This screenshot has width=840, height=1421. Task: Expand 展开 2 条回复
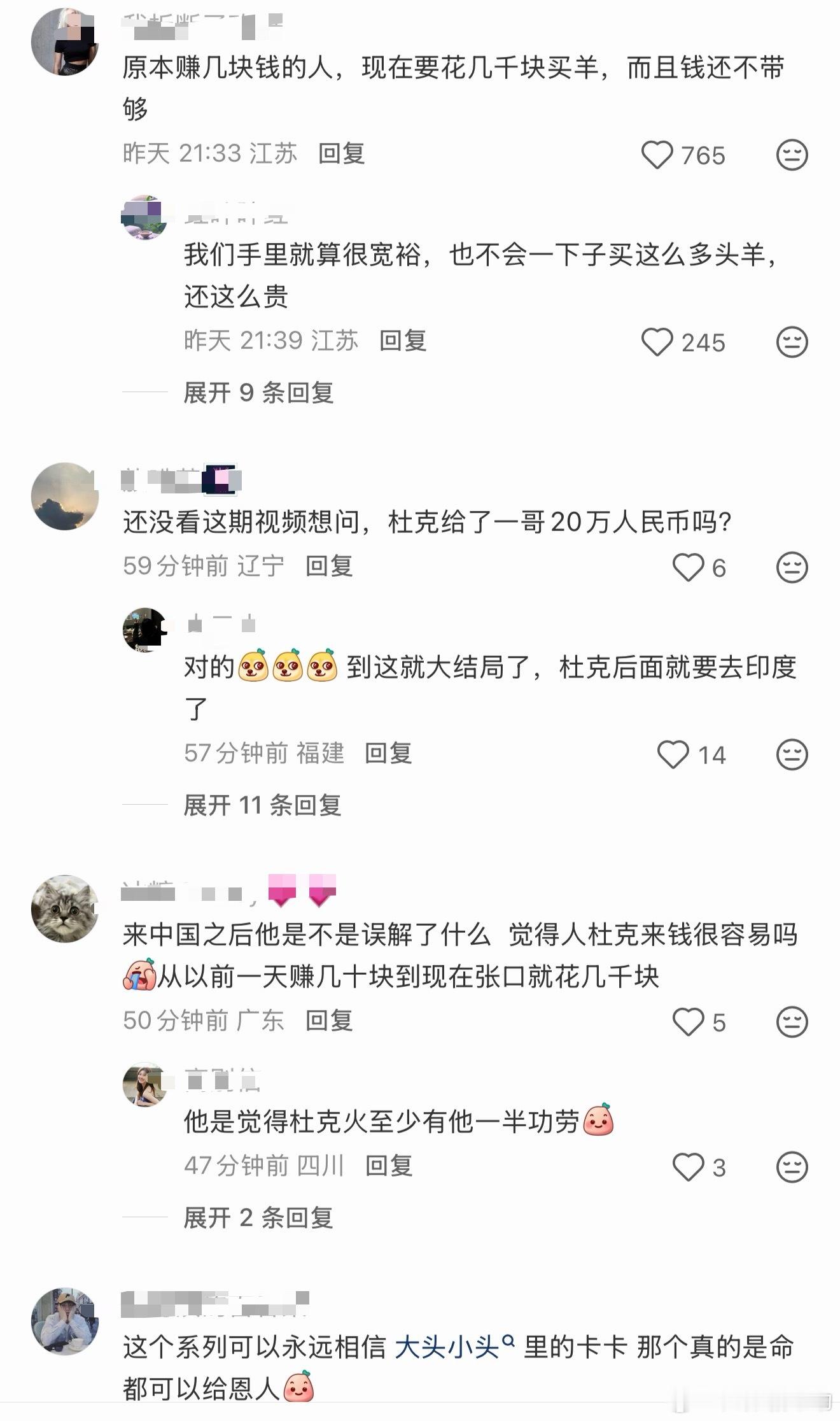[258, 1218]
